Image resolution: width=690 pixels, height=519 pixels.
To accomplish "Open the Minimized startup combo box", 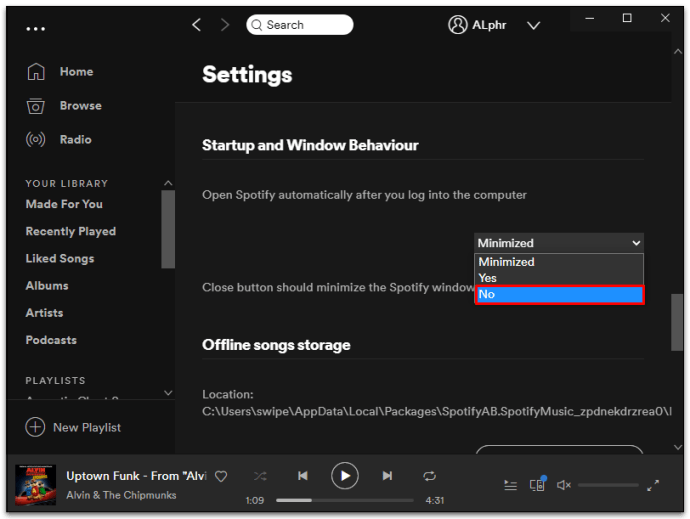I will [559, 243].
